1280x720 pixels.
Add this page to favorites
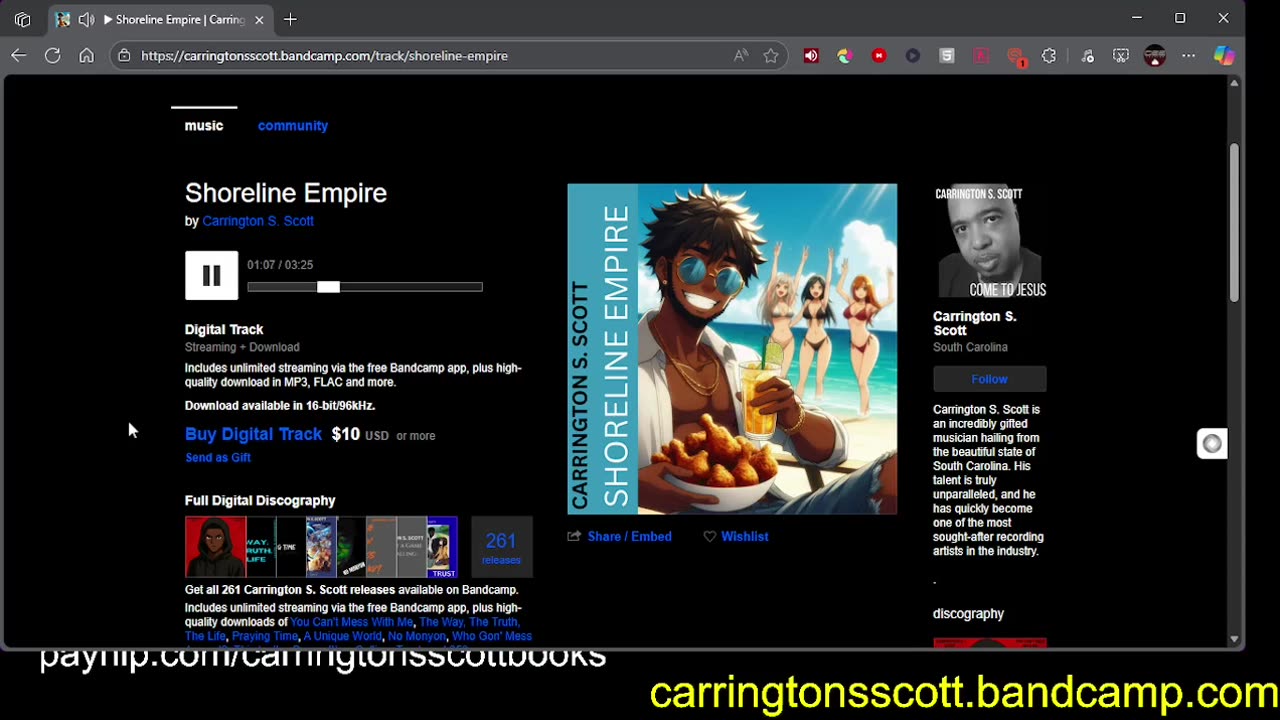point(771,56)
